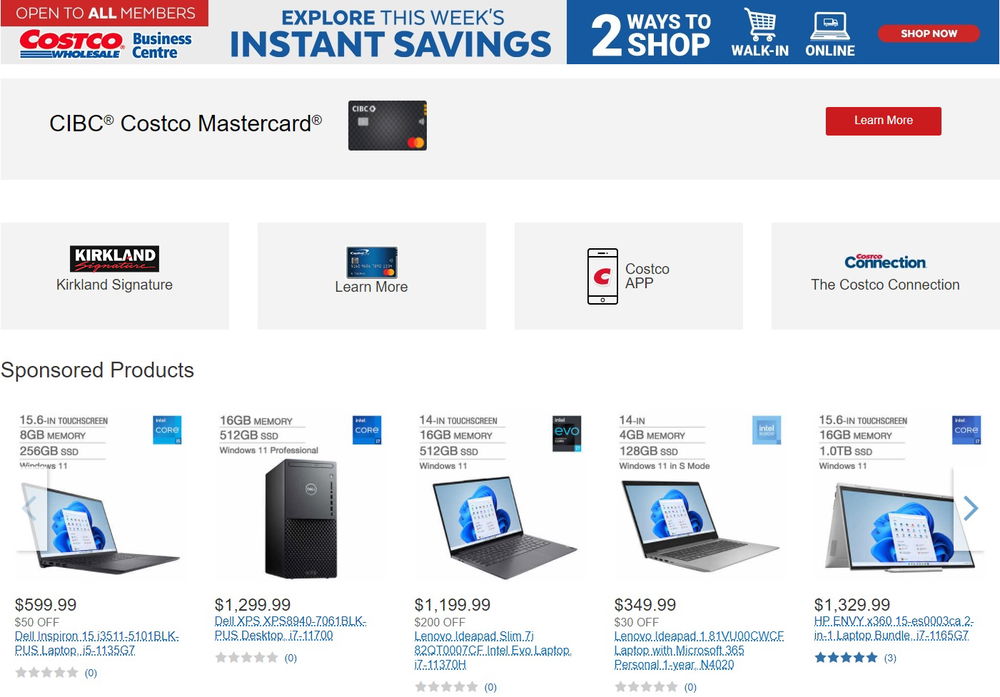Go back with the carousel left arrow
1000x697 pixels.
click(x=29, y=508)
